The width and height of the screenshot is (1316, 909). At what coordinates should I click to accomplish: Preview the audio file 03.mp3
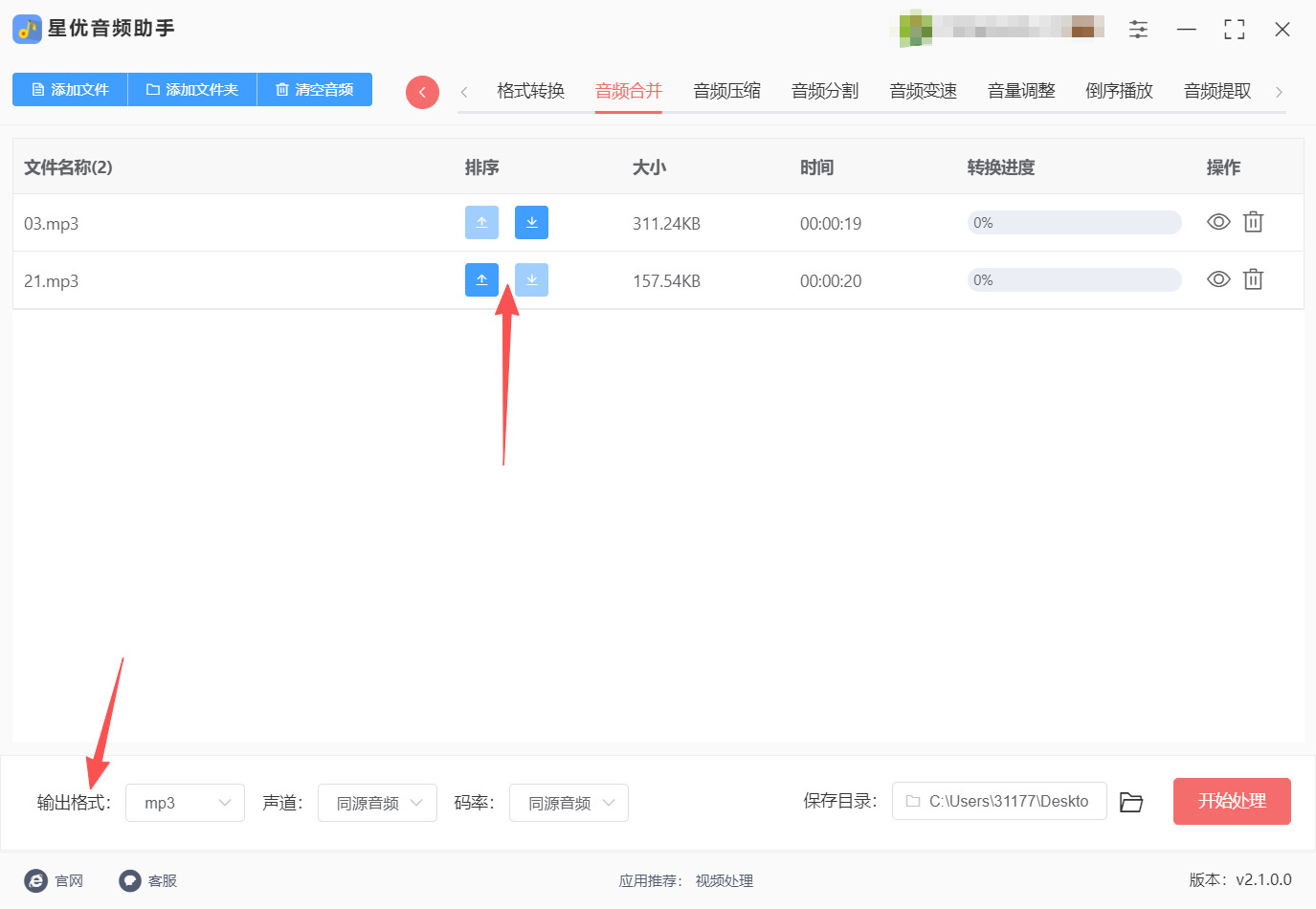(x=1217, y=222)
